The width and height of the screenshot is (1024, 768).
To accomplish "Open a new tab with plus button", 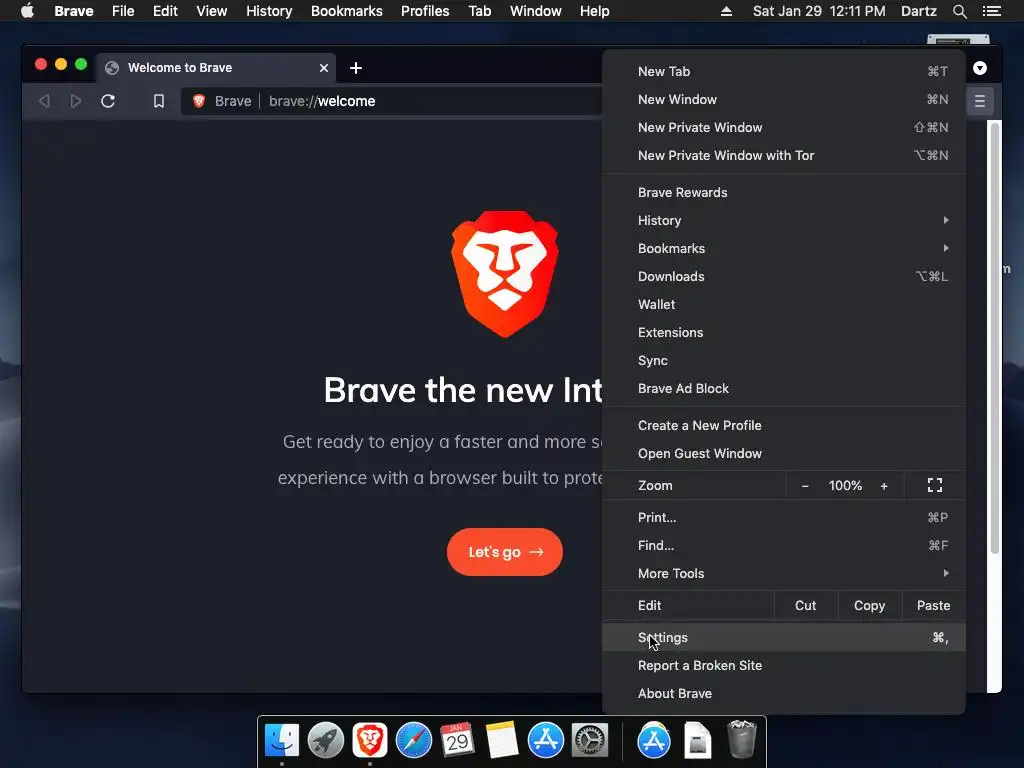I will [356, 68].
